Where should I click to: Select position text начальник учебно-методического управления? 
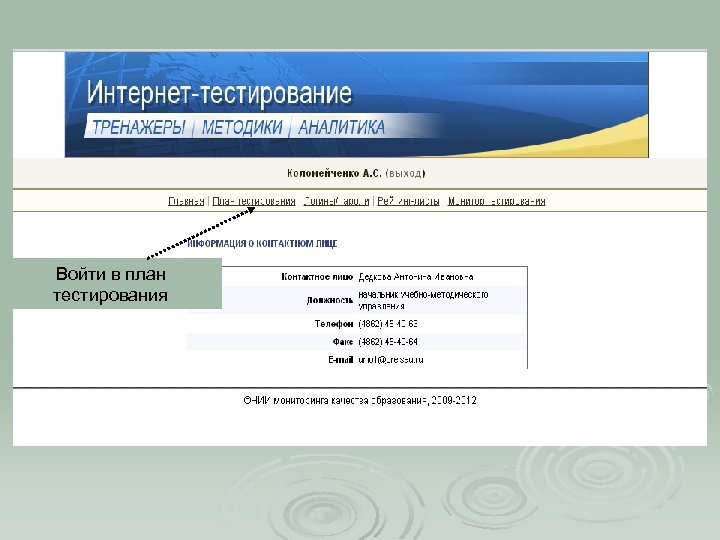point(423,300)
